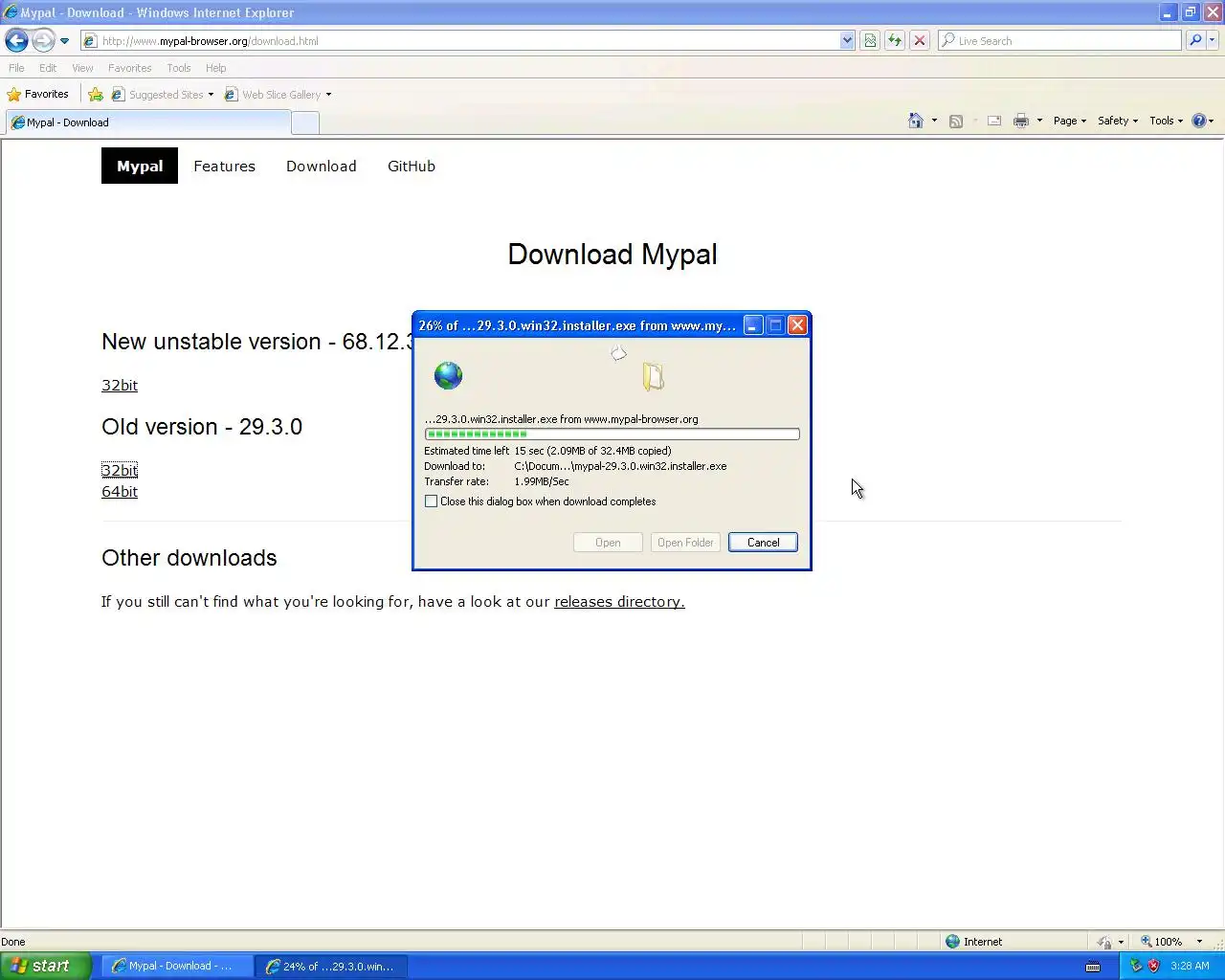Click the Safely Remove Hardware tray icon

(x=1136, y=966)
